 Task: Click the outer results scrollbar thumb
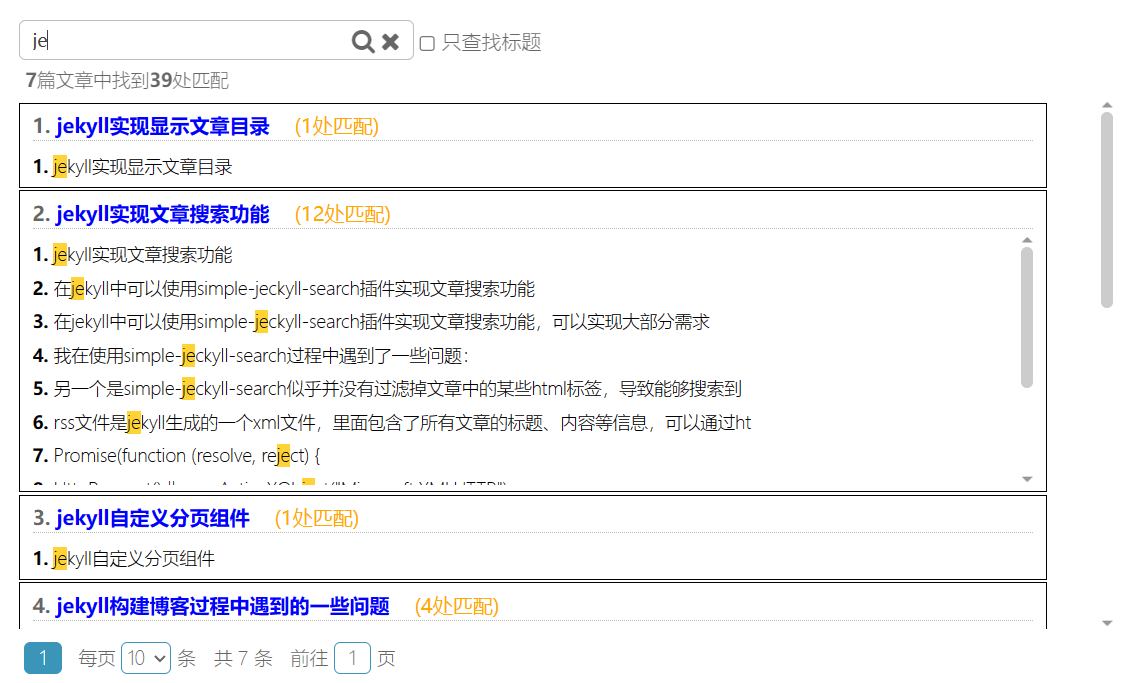click(x=1107, y=210)
